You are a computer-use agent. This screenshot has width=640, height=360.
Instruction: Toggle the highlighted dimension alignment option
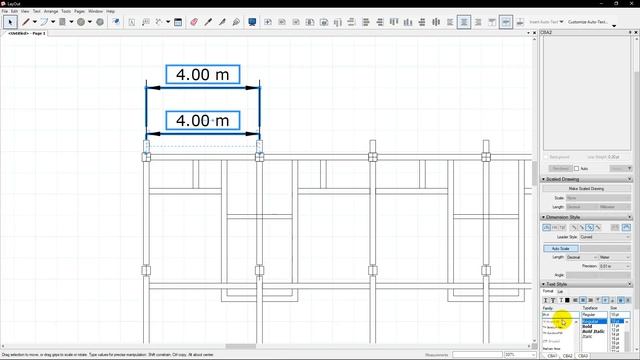point(589,227)
